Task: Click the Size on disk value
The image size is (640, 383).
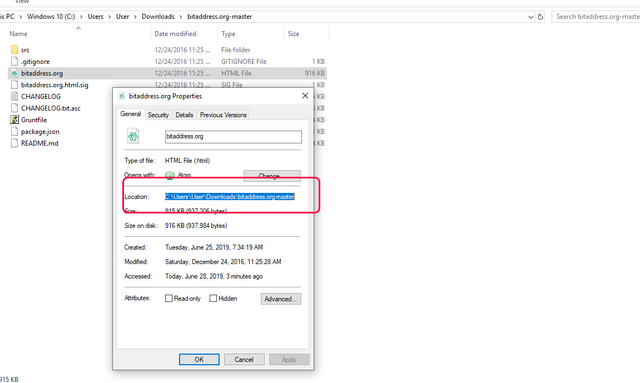Action: point(196,226)
